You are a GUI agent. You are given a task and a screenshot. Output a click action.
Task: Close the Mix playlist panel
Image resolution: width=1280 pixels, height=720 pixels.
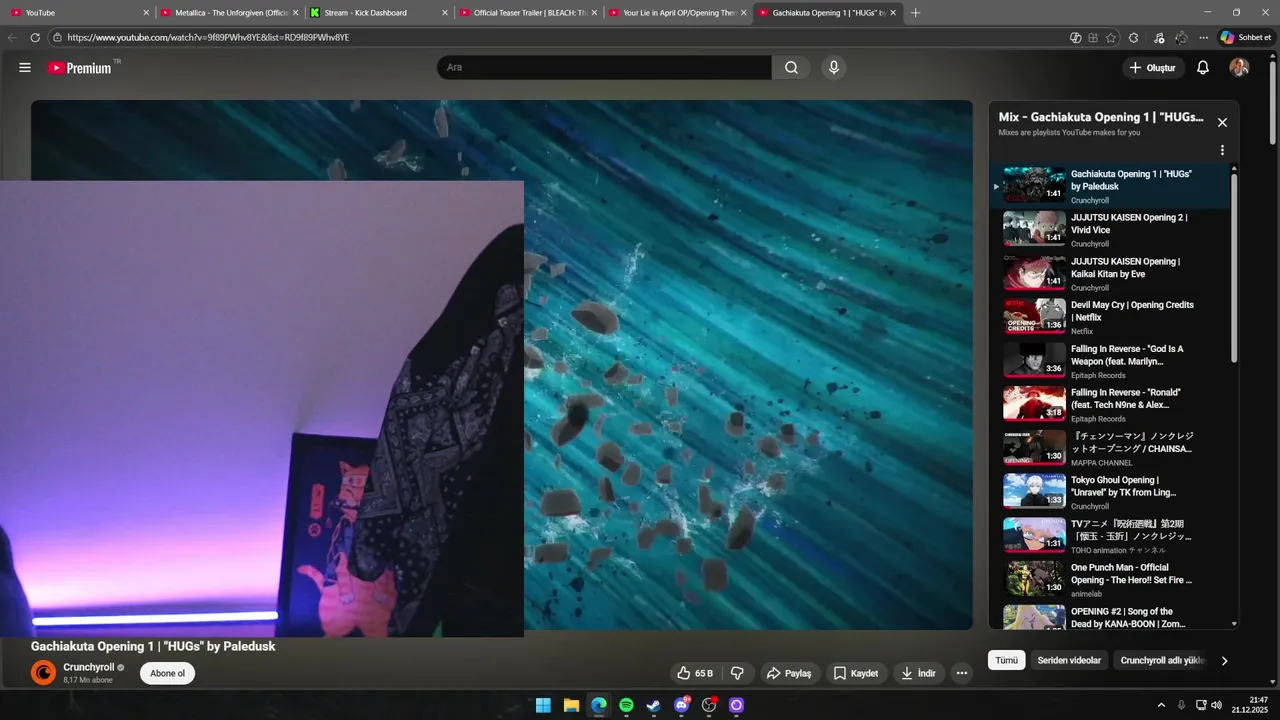[x=1222, y=123]
